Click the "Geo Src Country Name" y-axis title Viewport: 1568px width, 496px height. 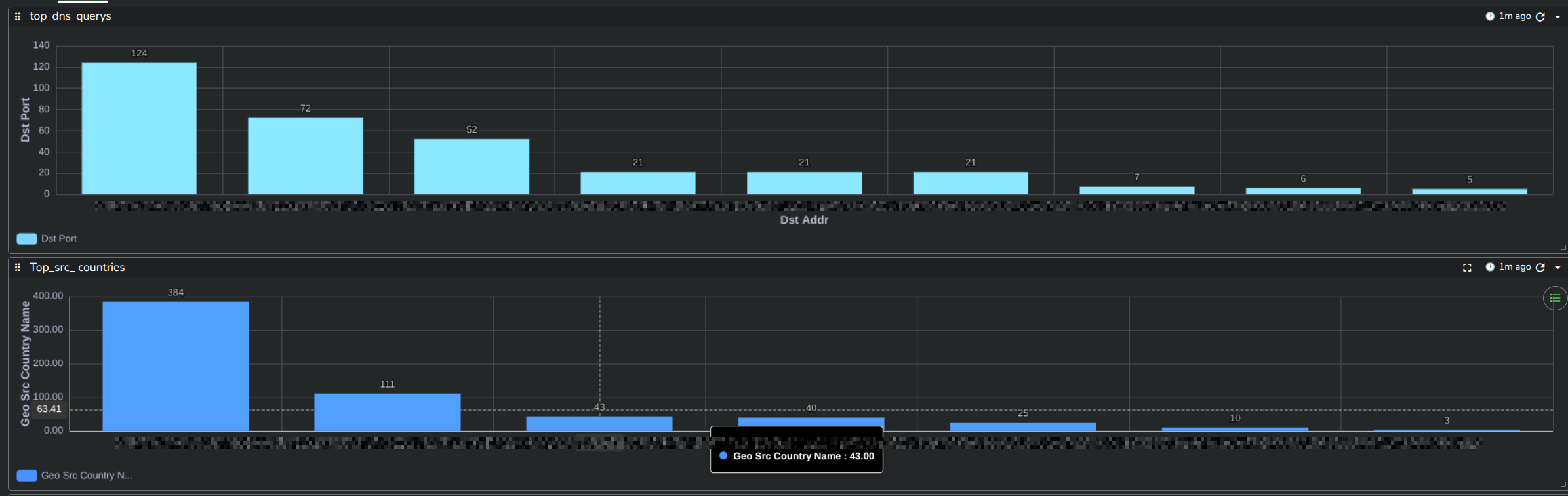click(x=25, y=363)
